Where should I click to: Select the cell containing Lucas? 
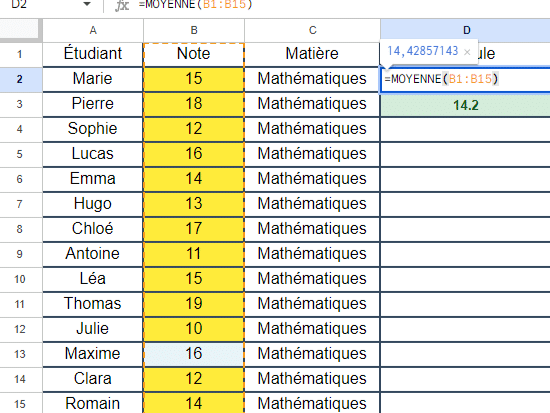pyautogui.click(x=93, y=154)
